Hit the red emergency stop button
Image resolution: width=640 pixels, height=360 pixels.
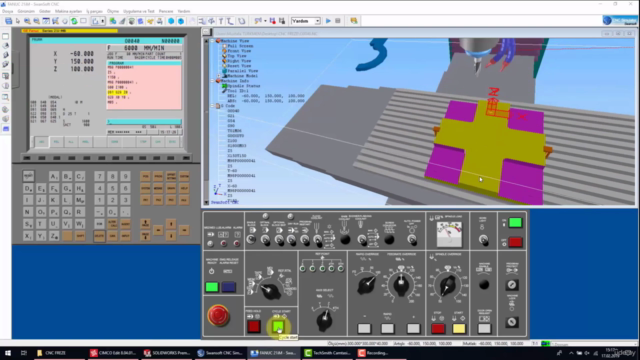(218, 315)
